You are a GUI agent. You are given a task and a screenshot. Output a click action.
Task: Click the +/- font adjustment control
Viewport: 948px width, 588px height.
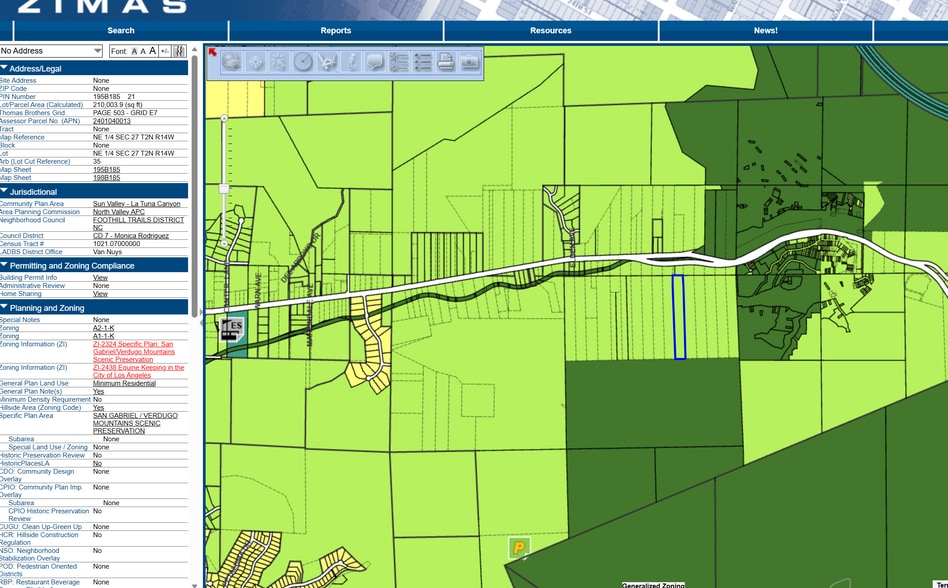click(x=167, y=50)
